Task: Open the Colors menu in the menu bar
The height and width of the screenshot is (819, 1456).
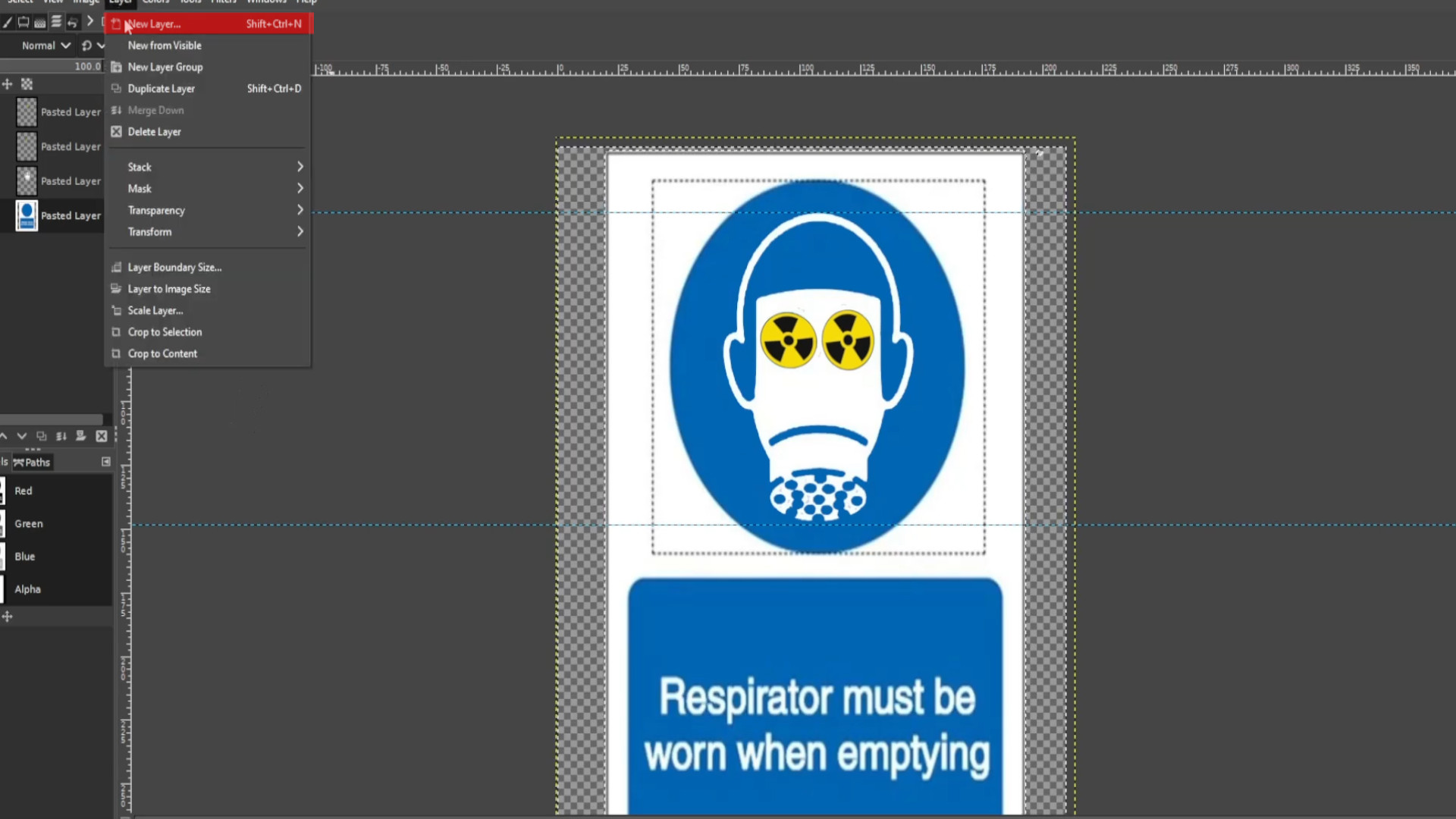Action: [155, 2]
